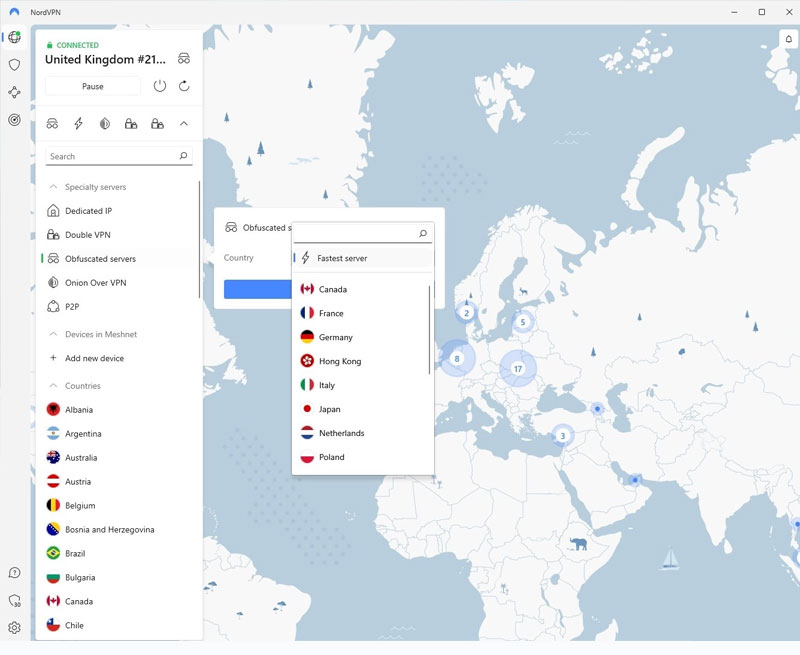Open notifications bell icon
This screenshot has width=800, height=655.
pyautogui.click(x=789, y=39)
